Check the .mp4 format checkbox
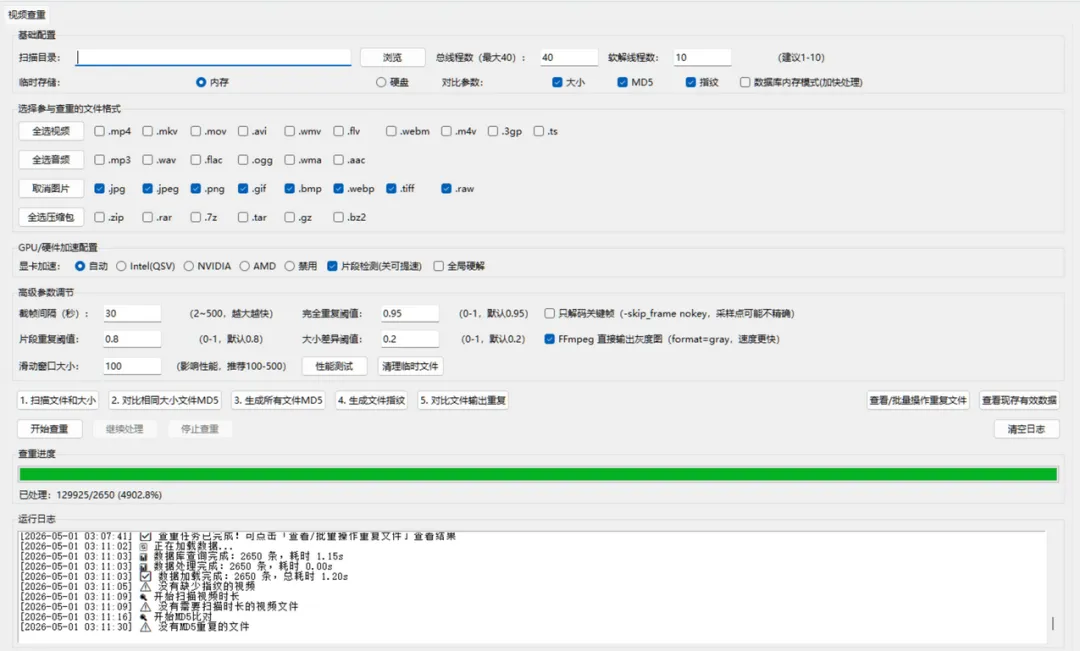 coord(100,131)
